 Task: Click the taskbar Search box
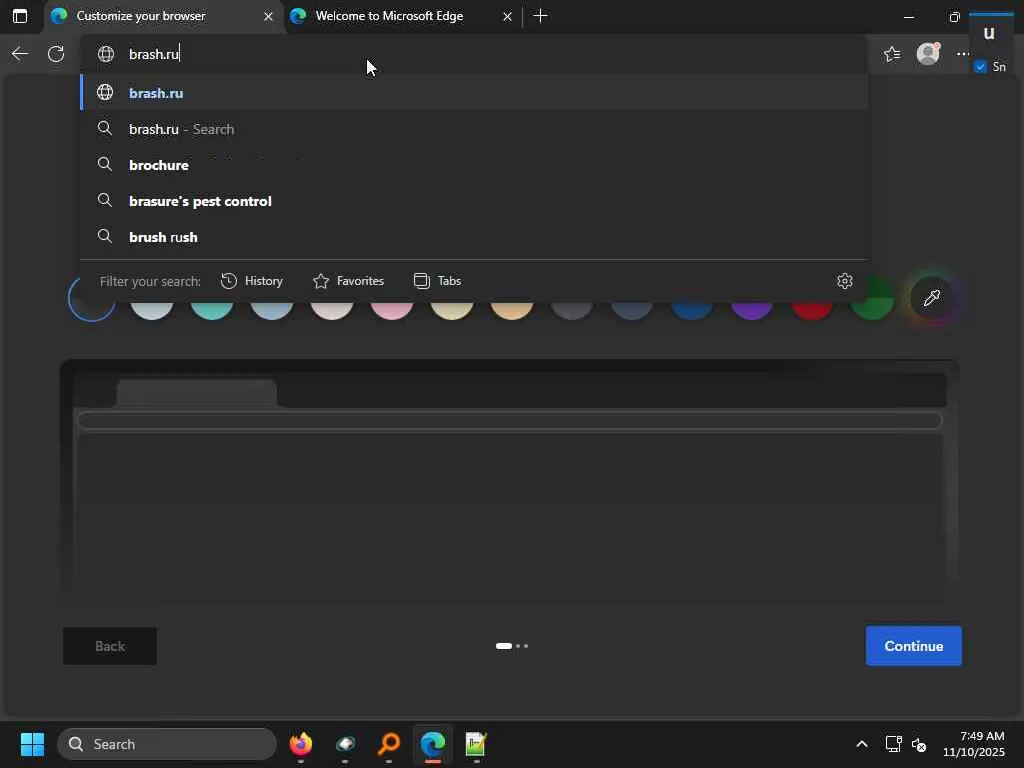click(x=167, y=744)
